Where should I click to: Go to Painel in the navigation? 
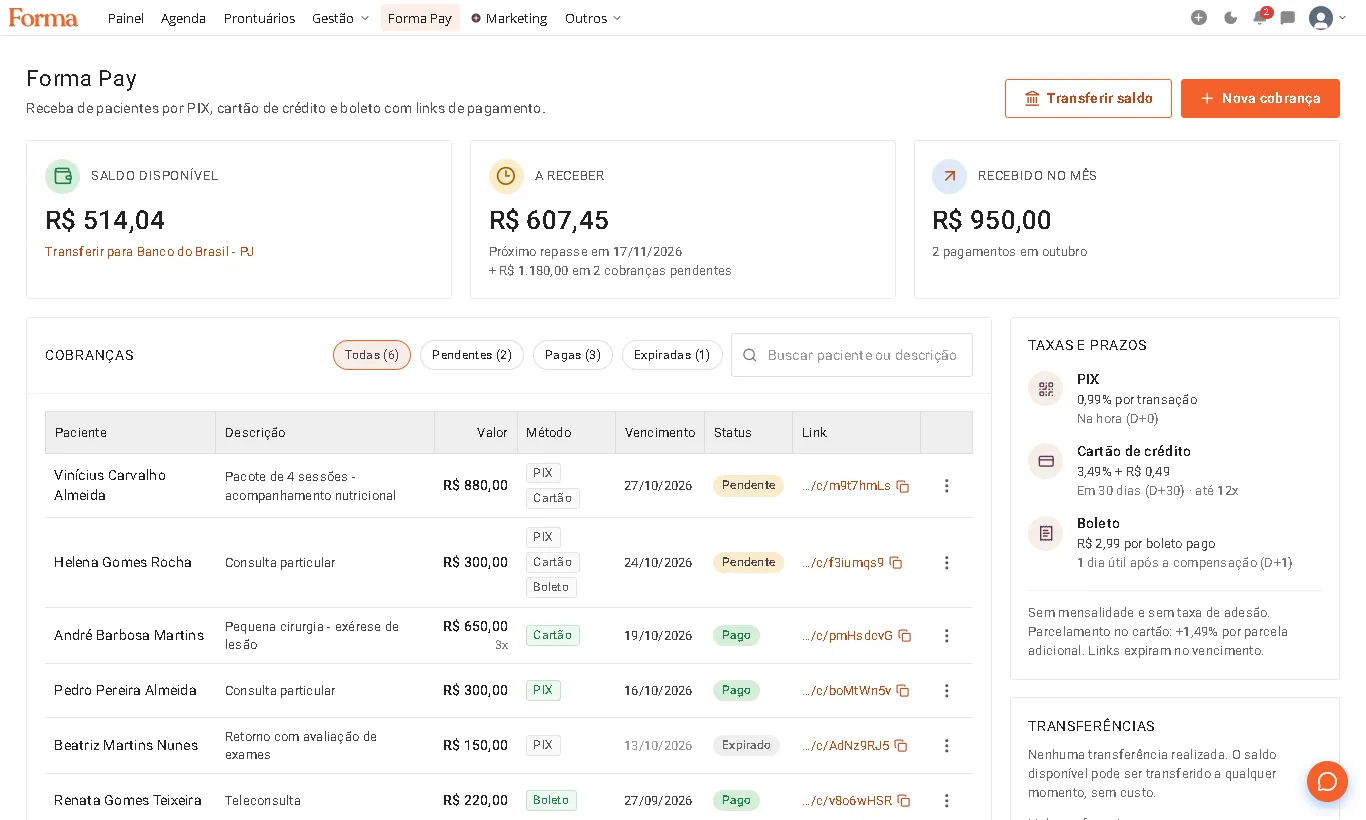126,18
